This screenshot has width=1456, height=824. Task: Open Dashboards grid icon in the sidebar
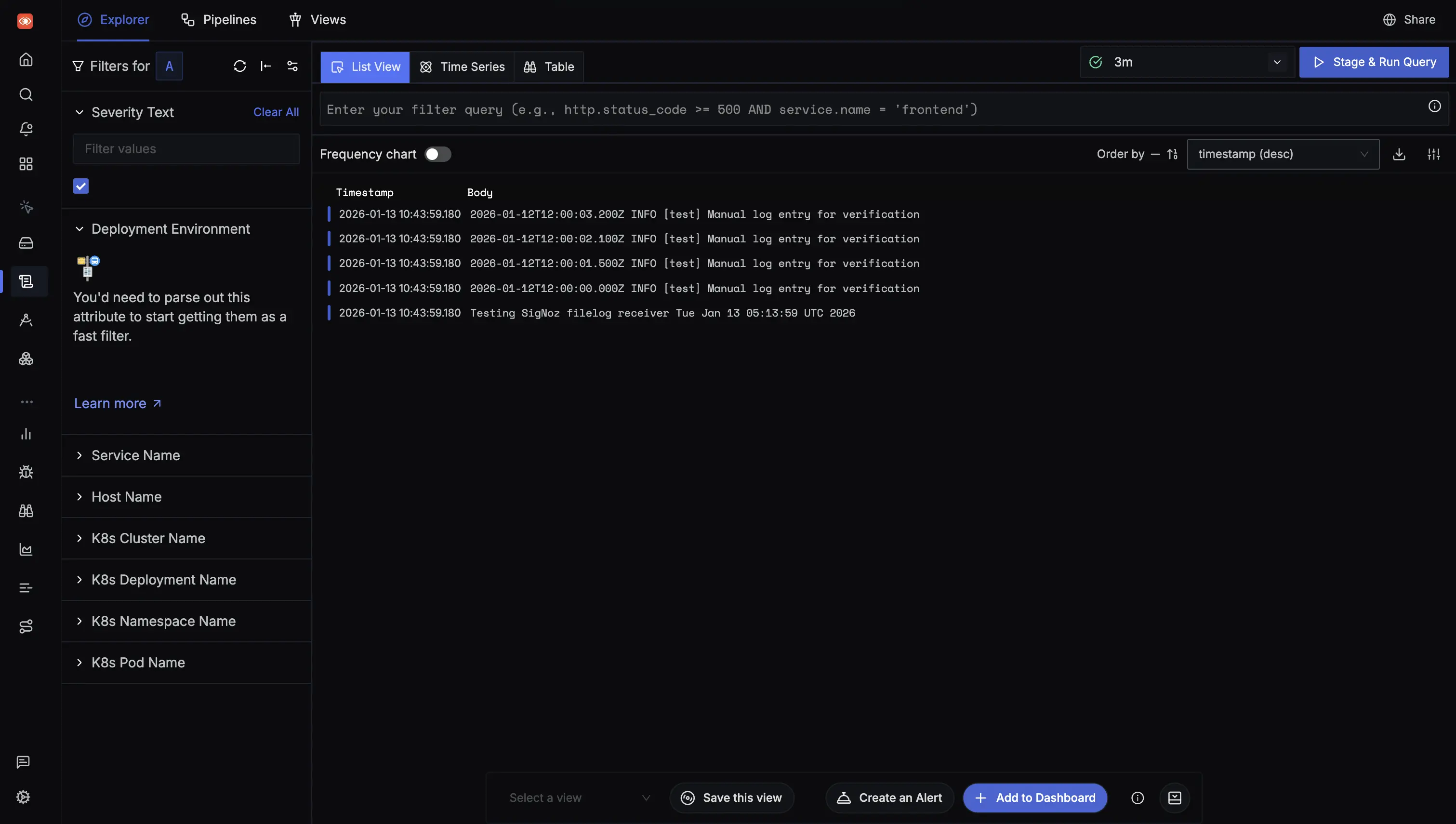click(26, 164)
